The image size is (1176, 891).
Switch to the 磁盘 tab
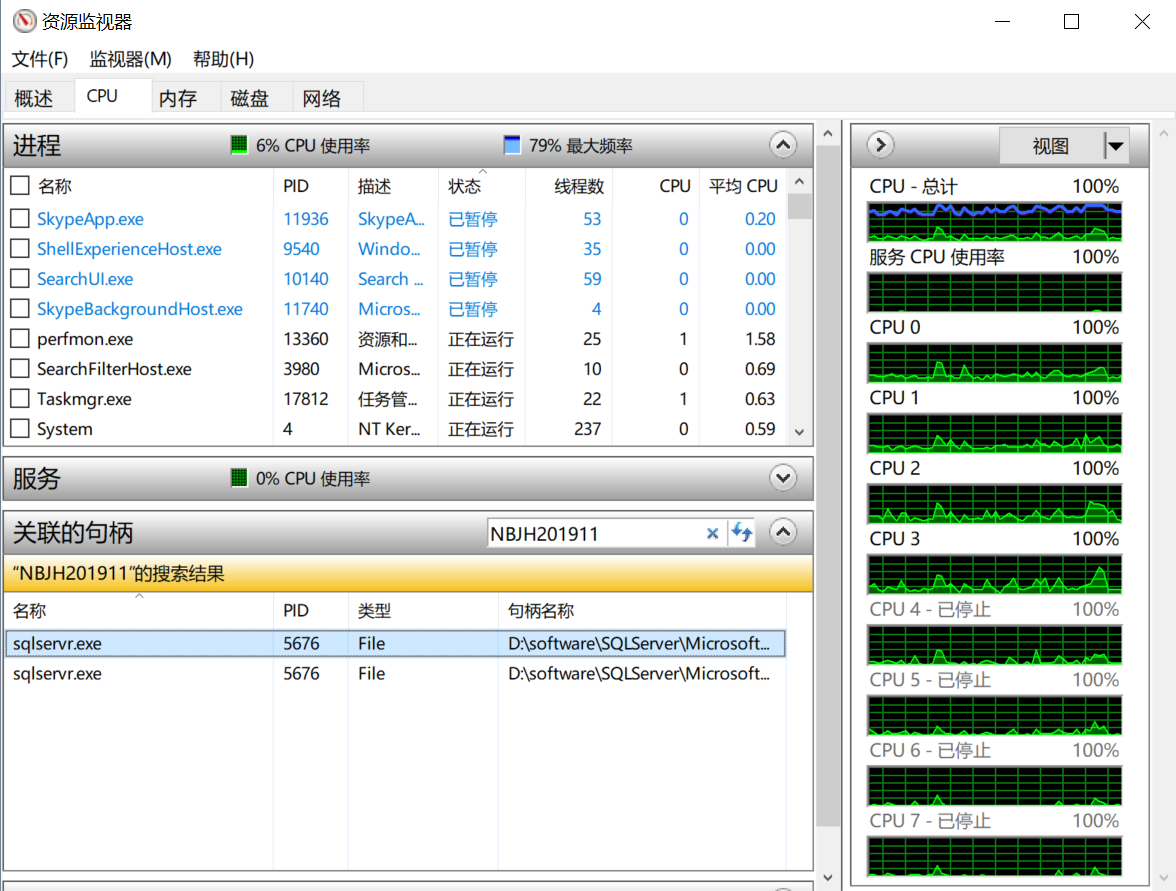tap(250, 98)
